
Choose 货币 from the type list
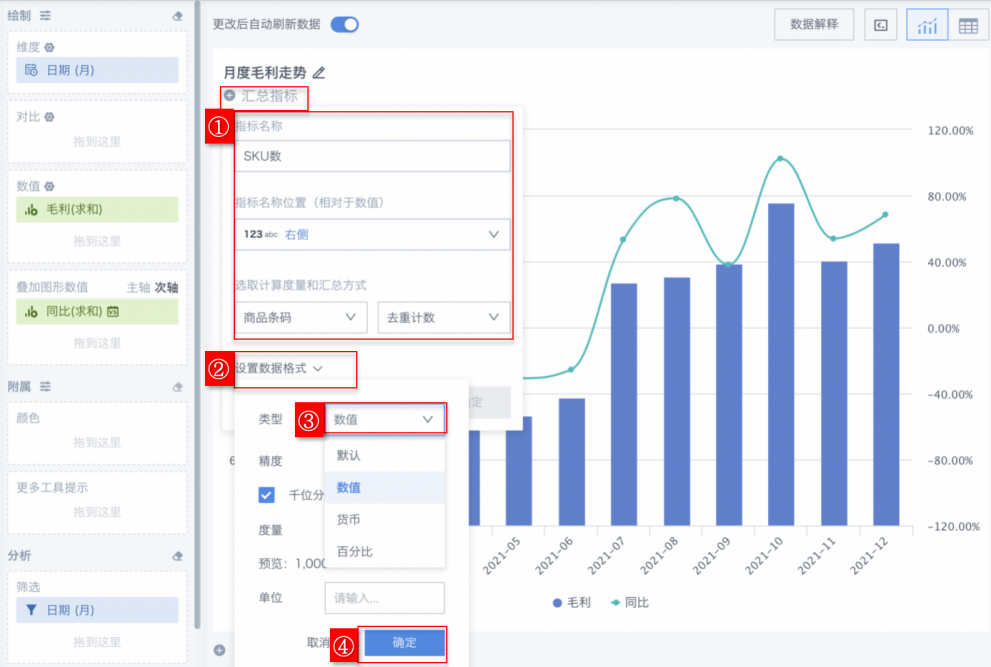point(348,519)
